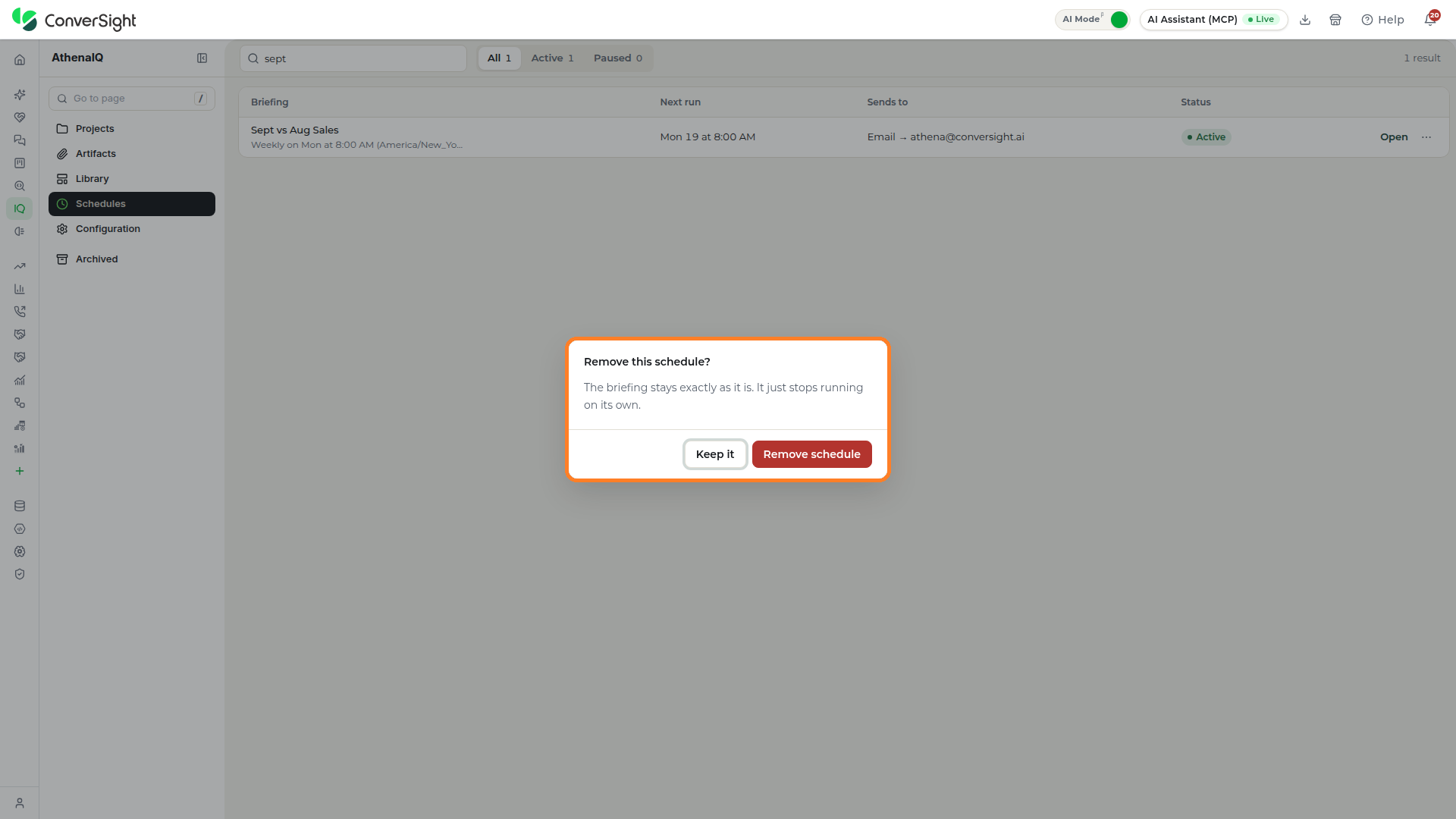Toggle the AI Mode switch
This screenshot has height=819, width=1456.
click(1119, 20)
